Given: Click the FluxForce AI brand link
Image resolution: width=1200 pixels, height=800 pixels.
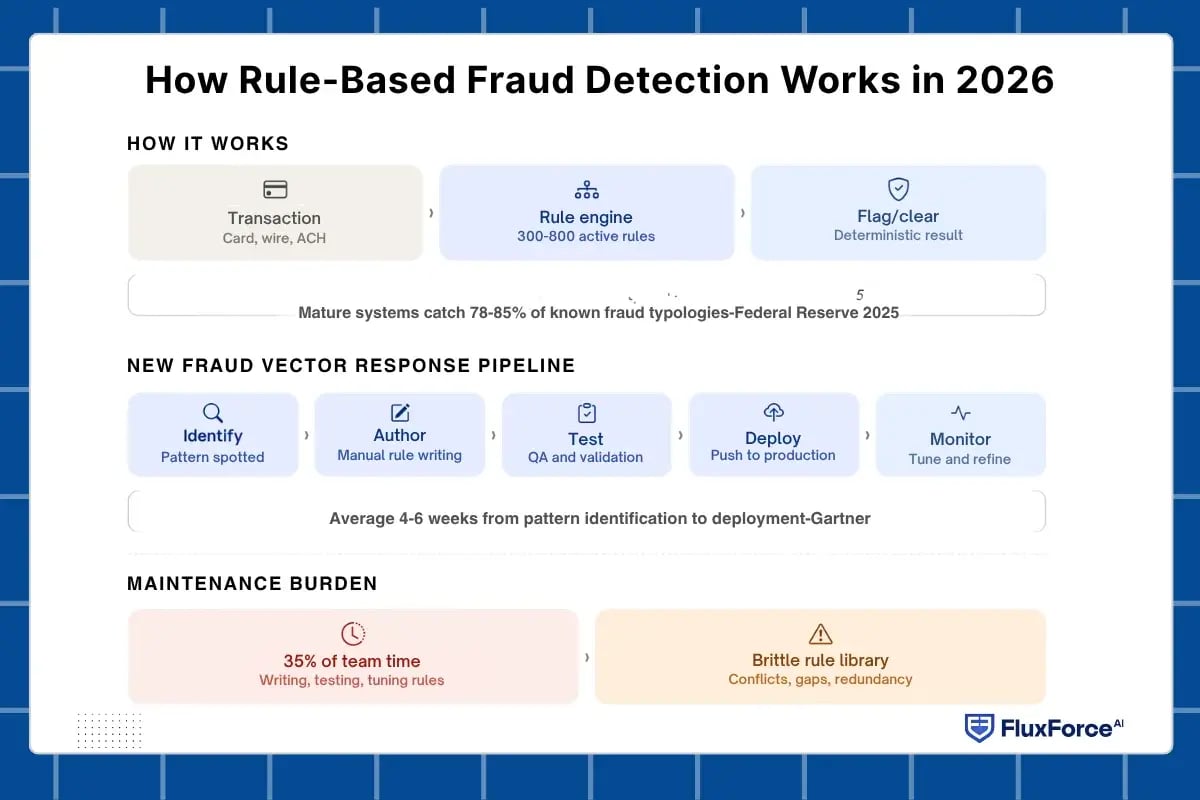Looking at the screenshot, I should tap(1043, 728).
